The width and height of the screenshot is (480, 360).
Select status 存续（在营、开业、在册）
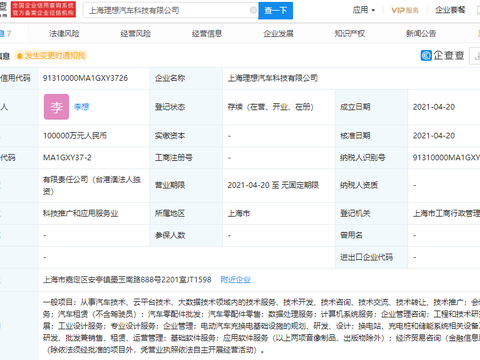click(271, 107)
